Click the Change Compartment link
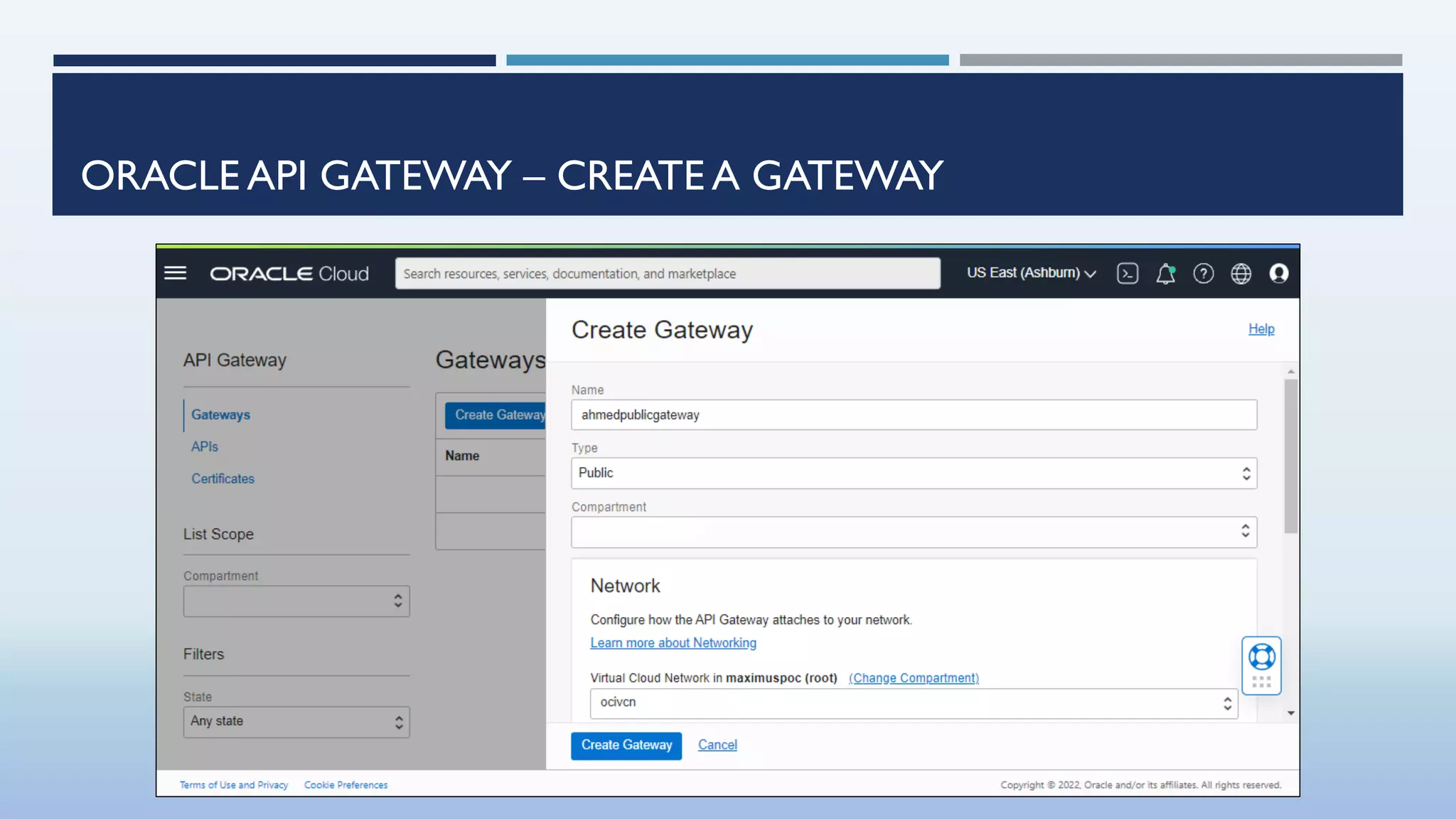 point(914,678)
